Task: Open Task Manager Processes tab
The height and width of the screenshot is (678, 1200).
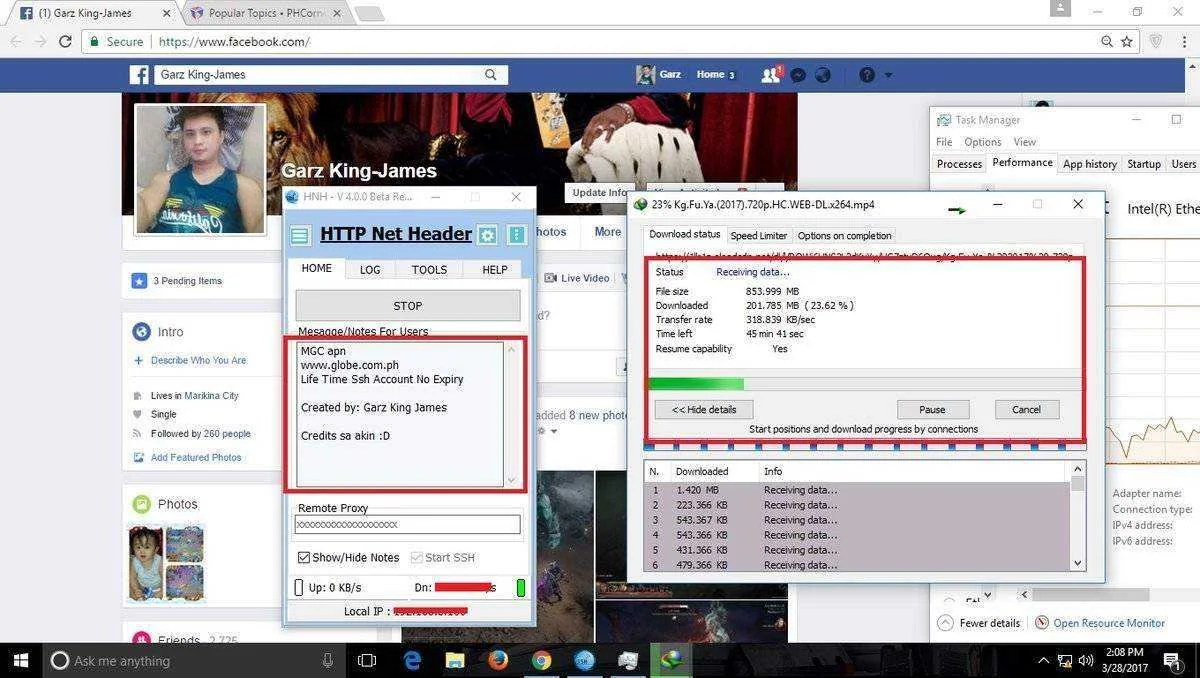Action: pos(959,164)
